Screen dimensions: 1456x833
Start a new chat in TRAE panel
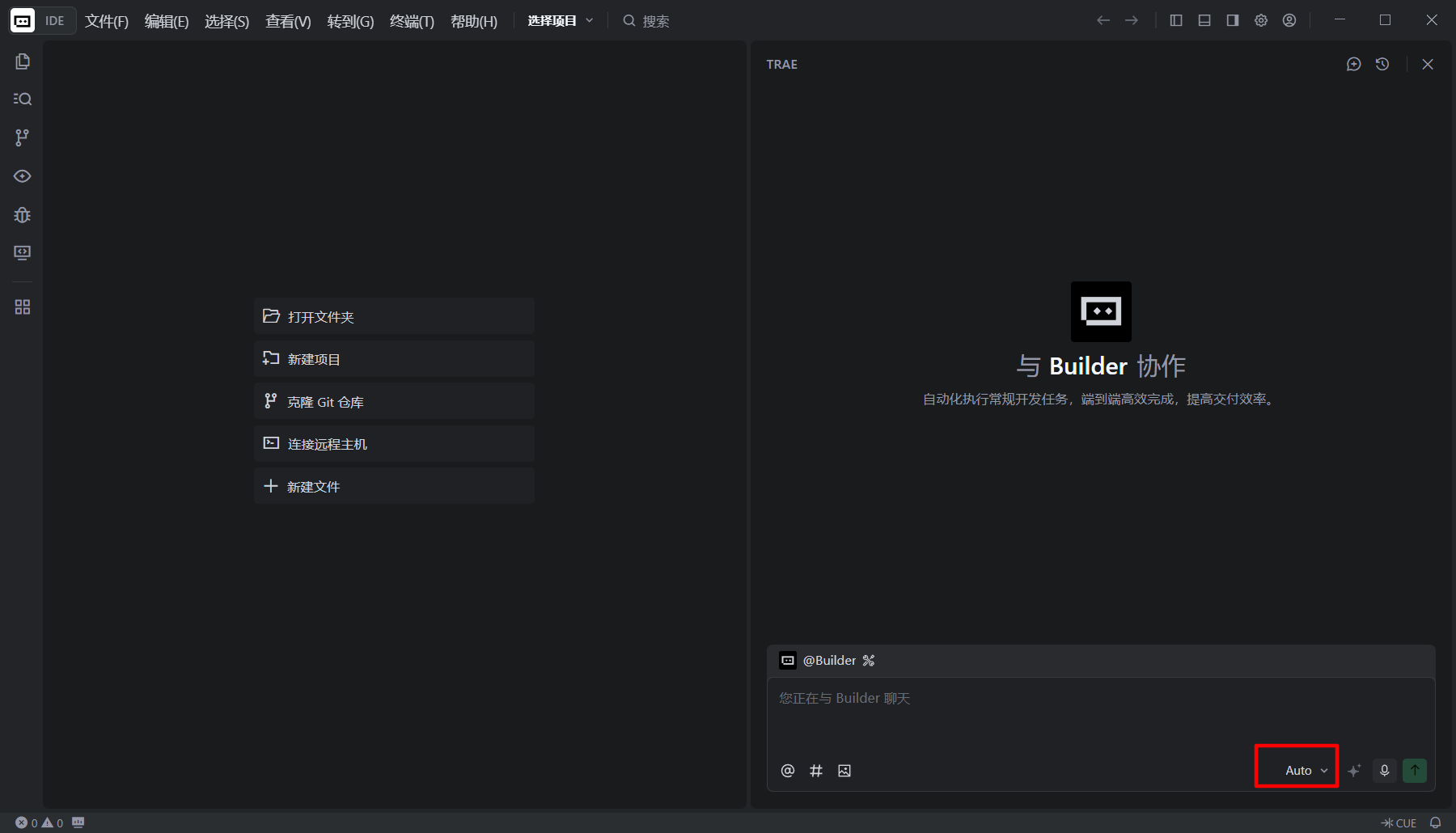1354,64
